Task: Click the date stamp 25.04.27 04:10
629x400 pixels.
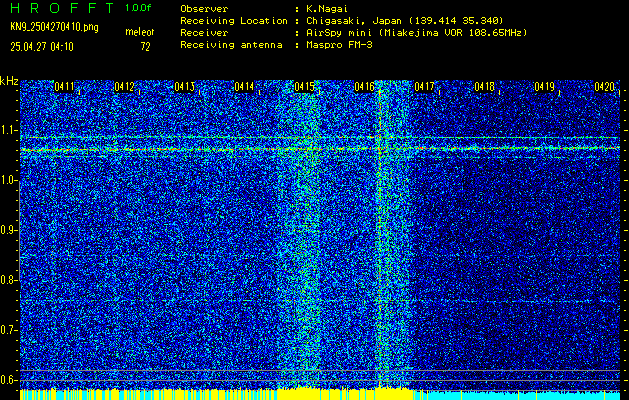Action: [42, 47]
